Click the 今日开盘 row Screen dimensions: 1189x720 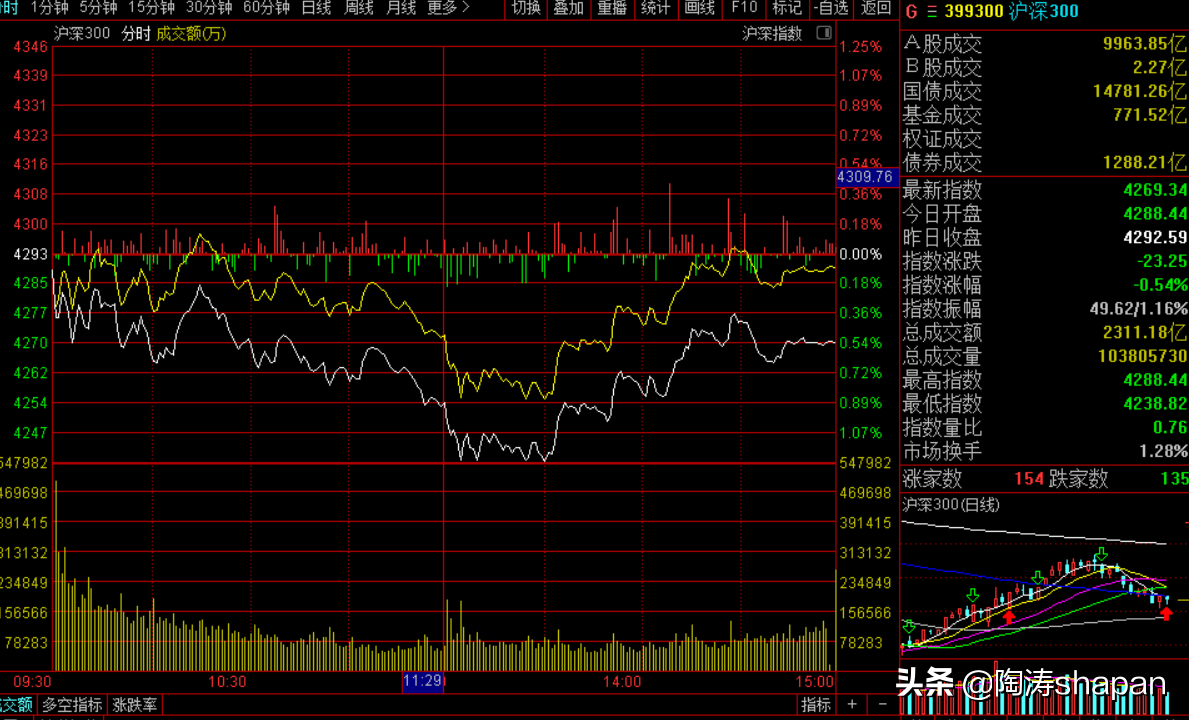[1044, 214]
